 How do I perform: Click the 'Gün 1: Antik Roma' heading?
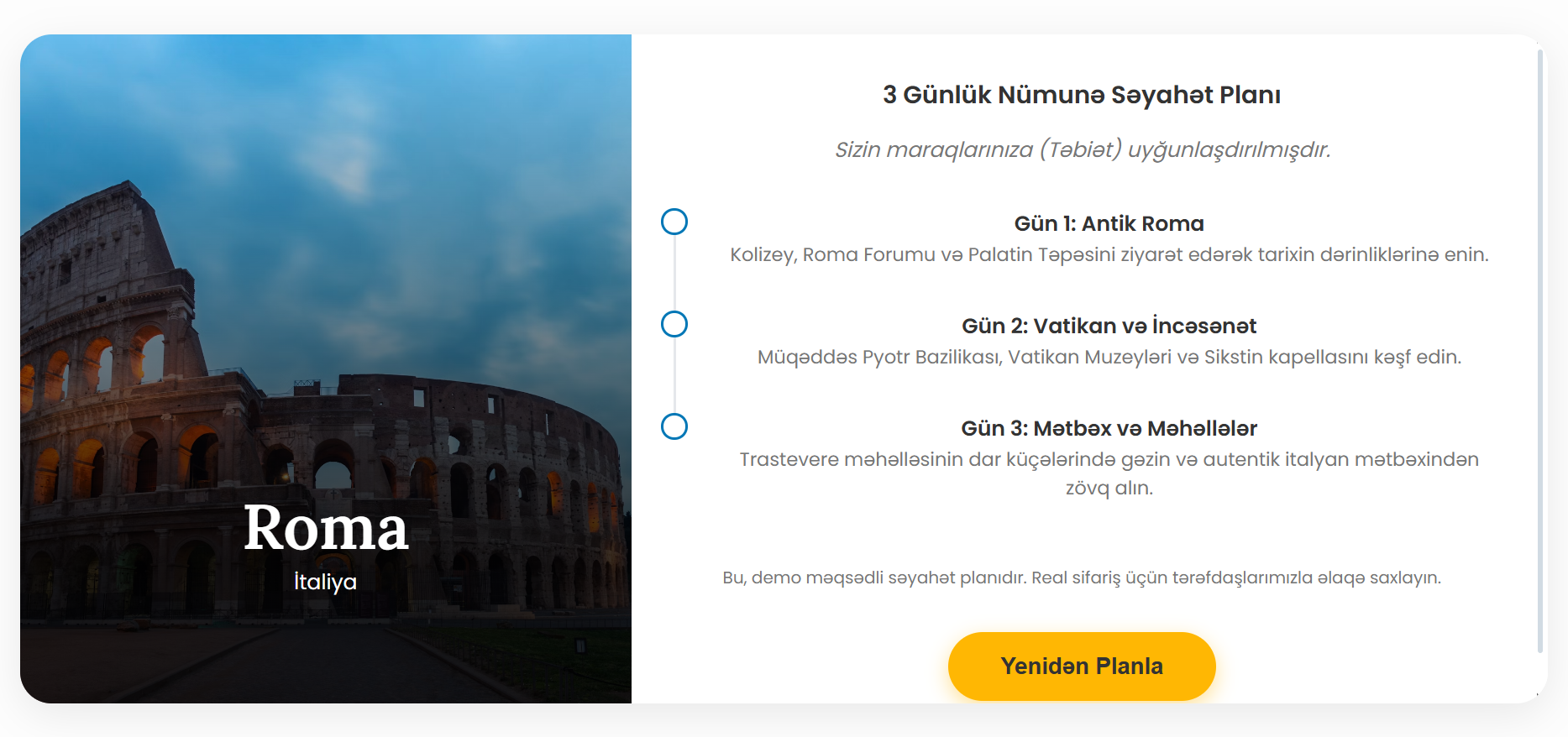coord(1109,223)
